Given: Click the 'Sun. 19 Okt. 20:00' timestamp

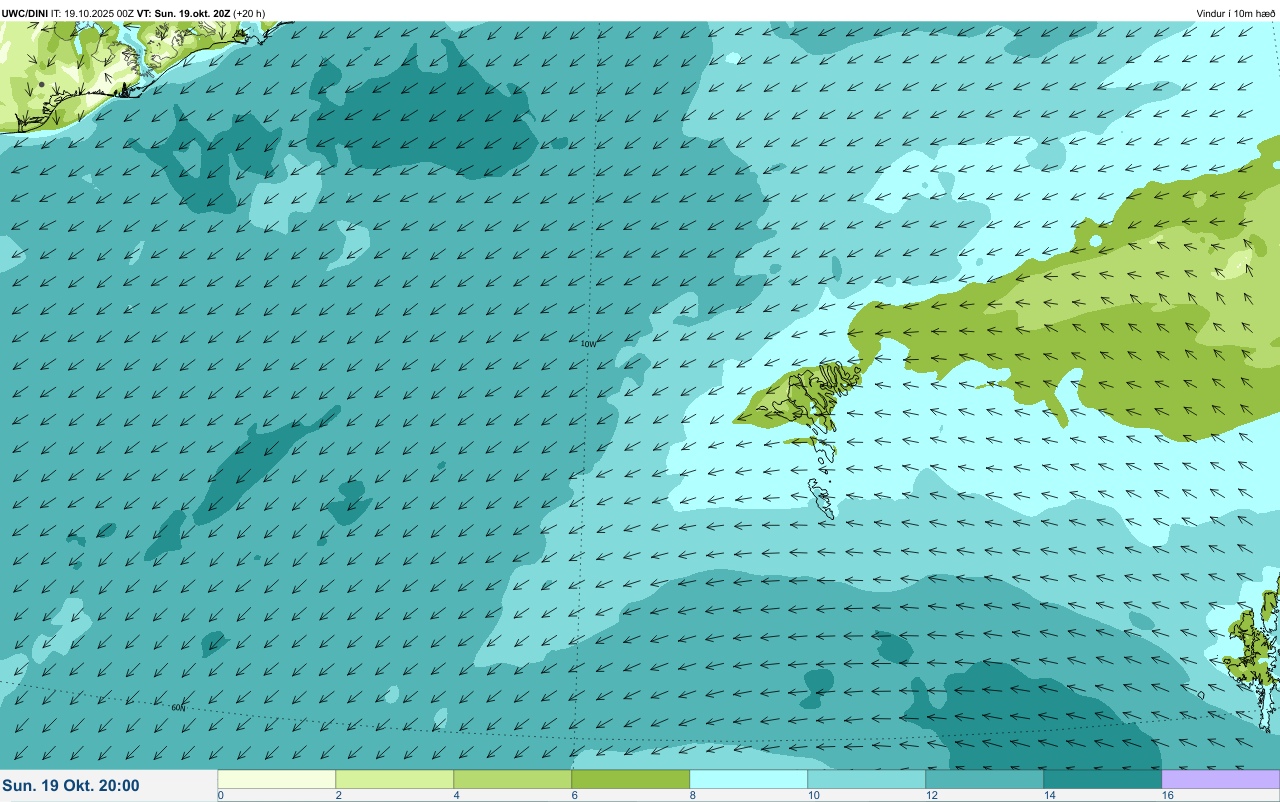Looking at the screenshot, I should [71, 786].
